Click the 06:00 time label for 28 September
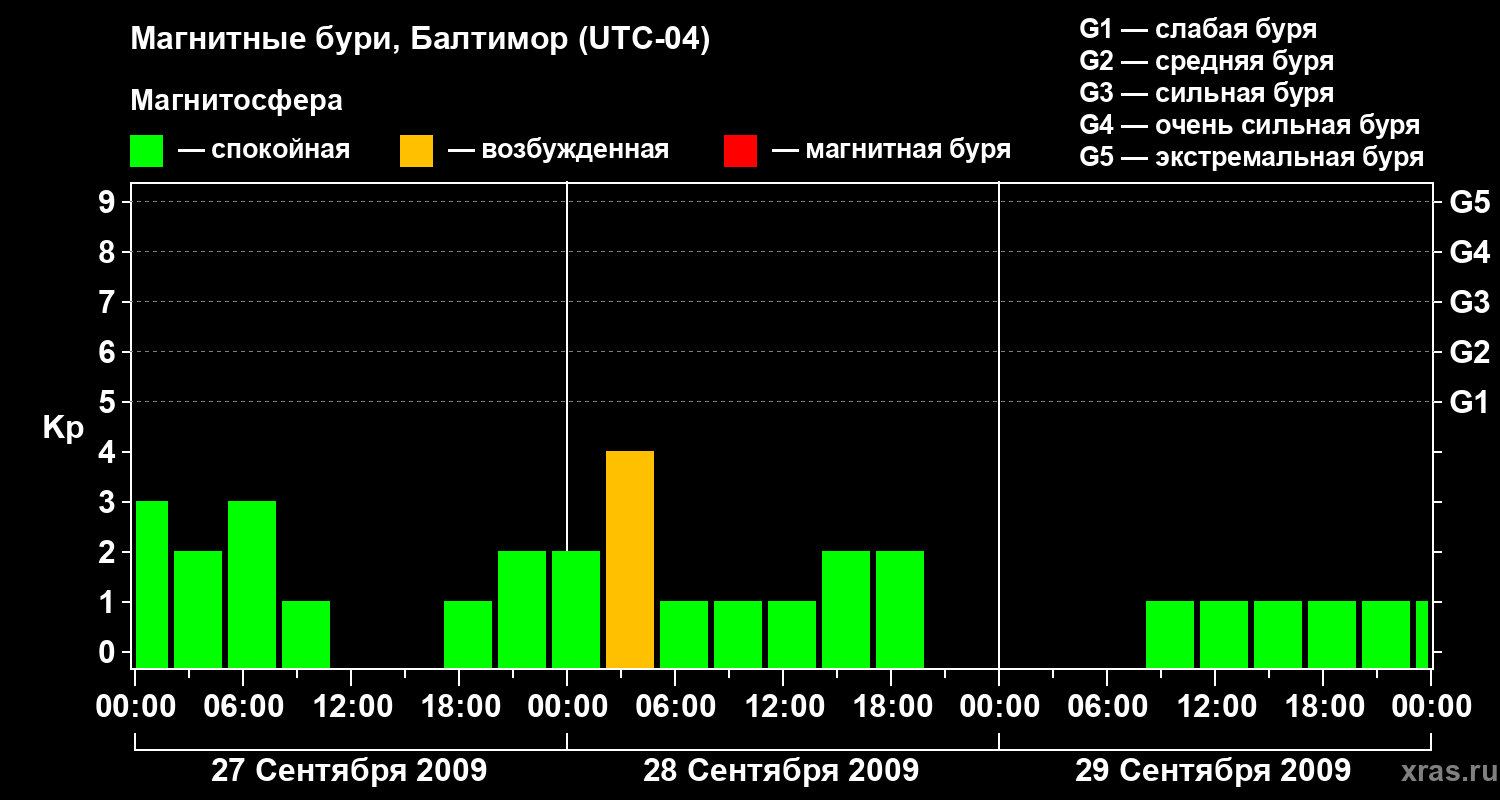The image size is (1500, 800). [x=674, y=707]
